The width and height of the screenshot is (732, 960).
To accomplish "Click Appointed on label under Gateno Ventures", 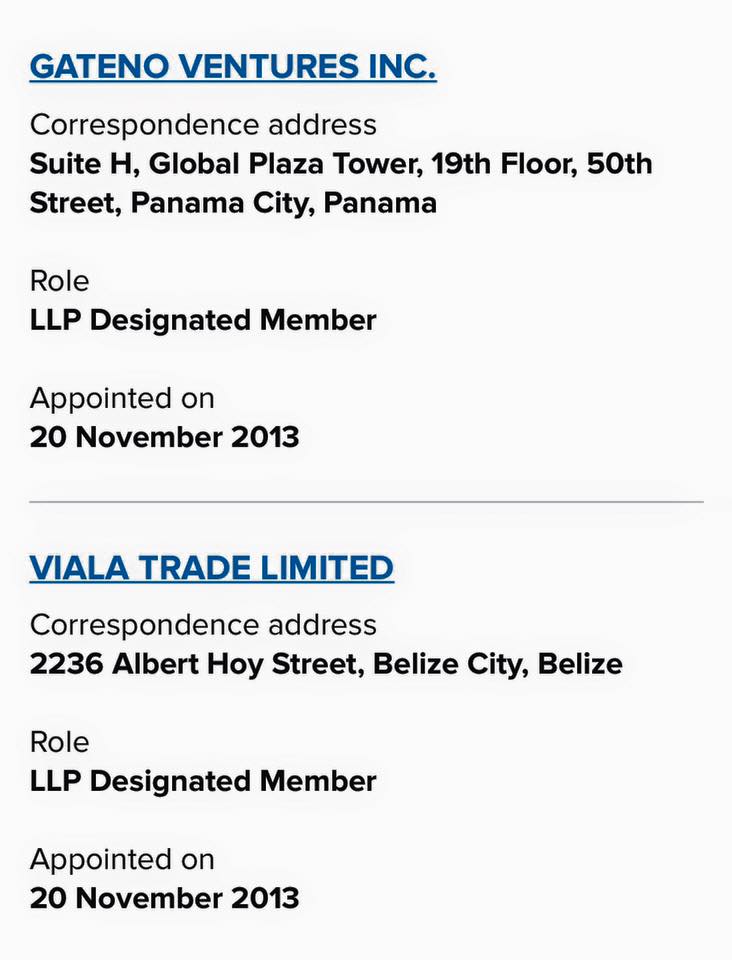I will pyautogui.click(x=122, y=398).
